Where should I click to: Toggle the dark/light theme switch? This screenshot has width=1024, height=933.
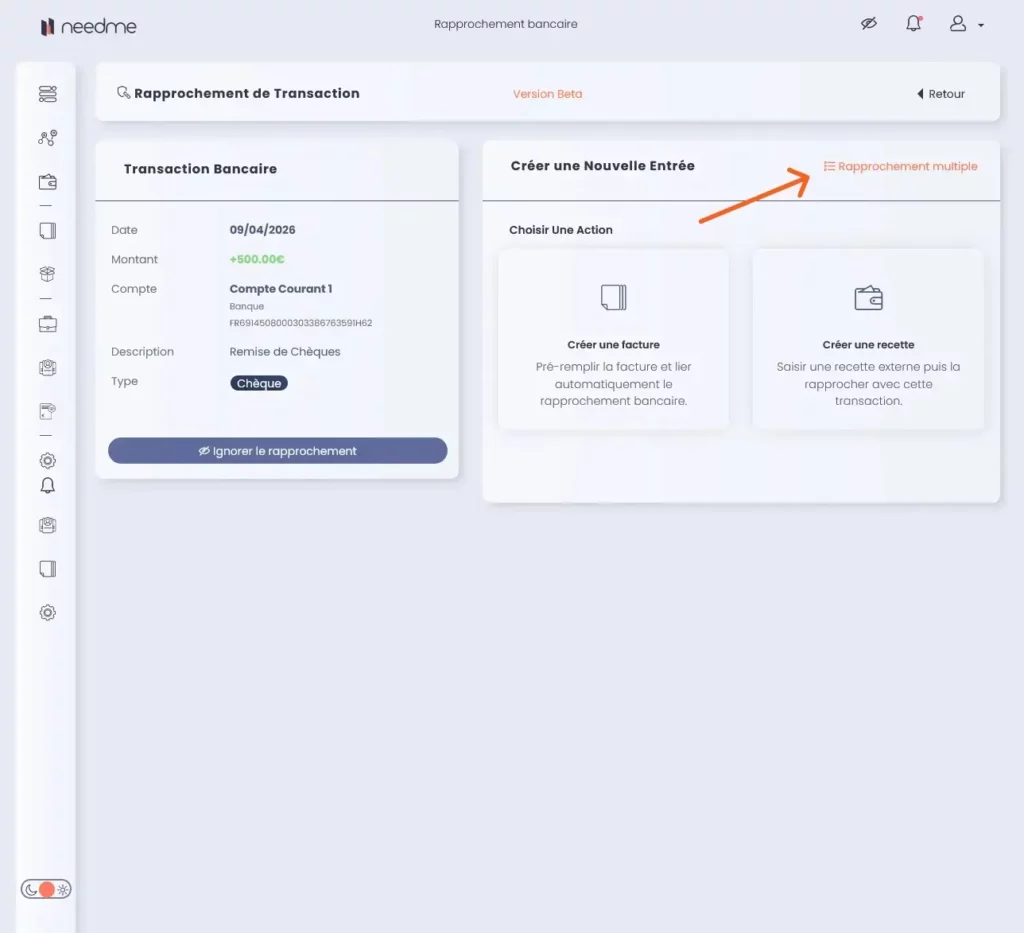47,889
